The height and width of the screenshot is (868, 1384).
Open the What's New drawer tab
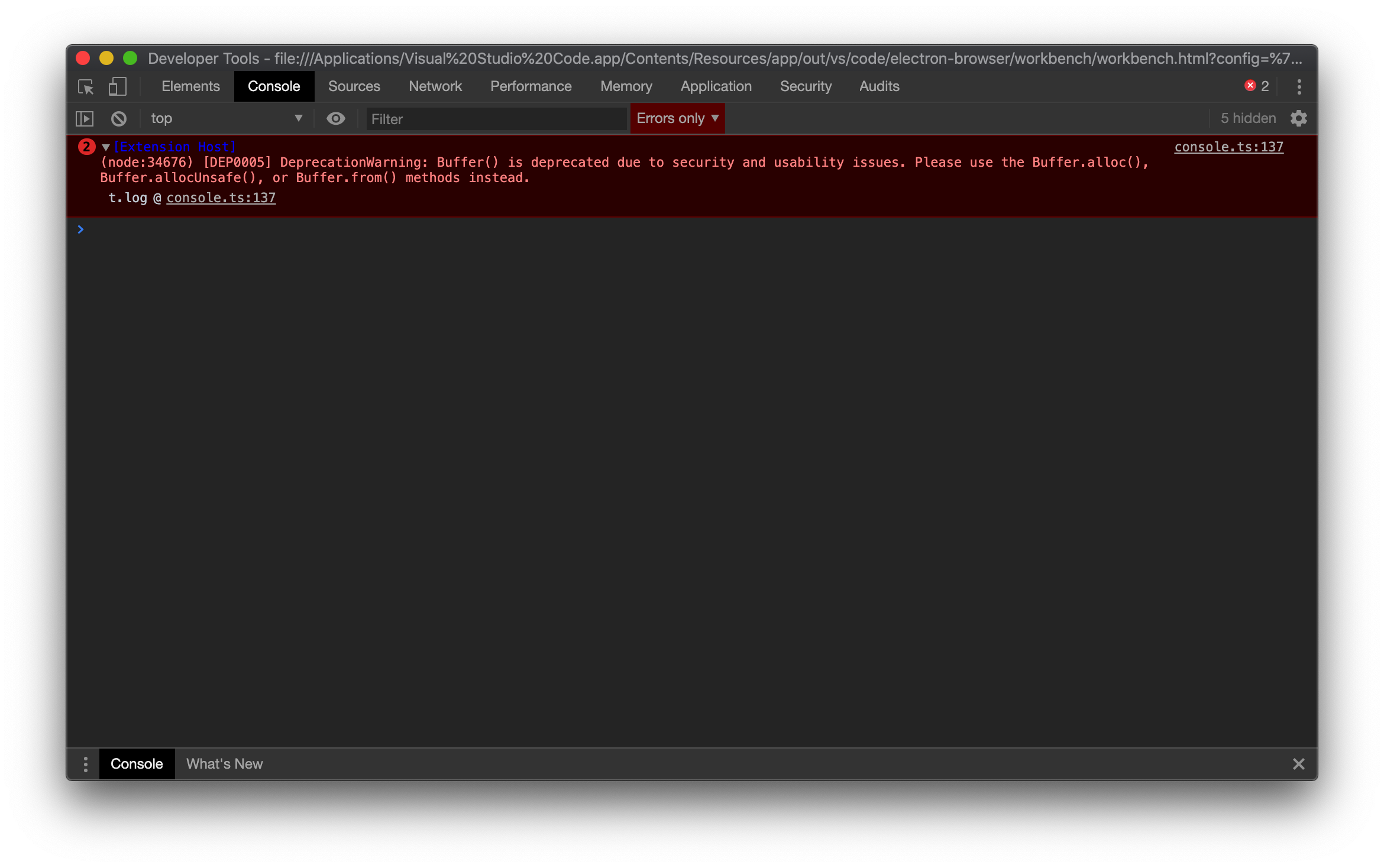point(224,763)
